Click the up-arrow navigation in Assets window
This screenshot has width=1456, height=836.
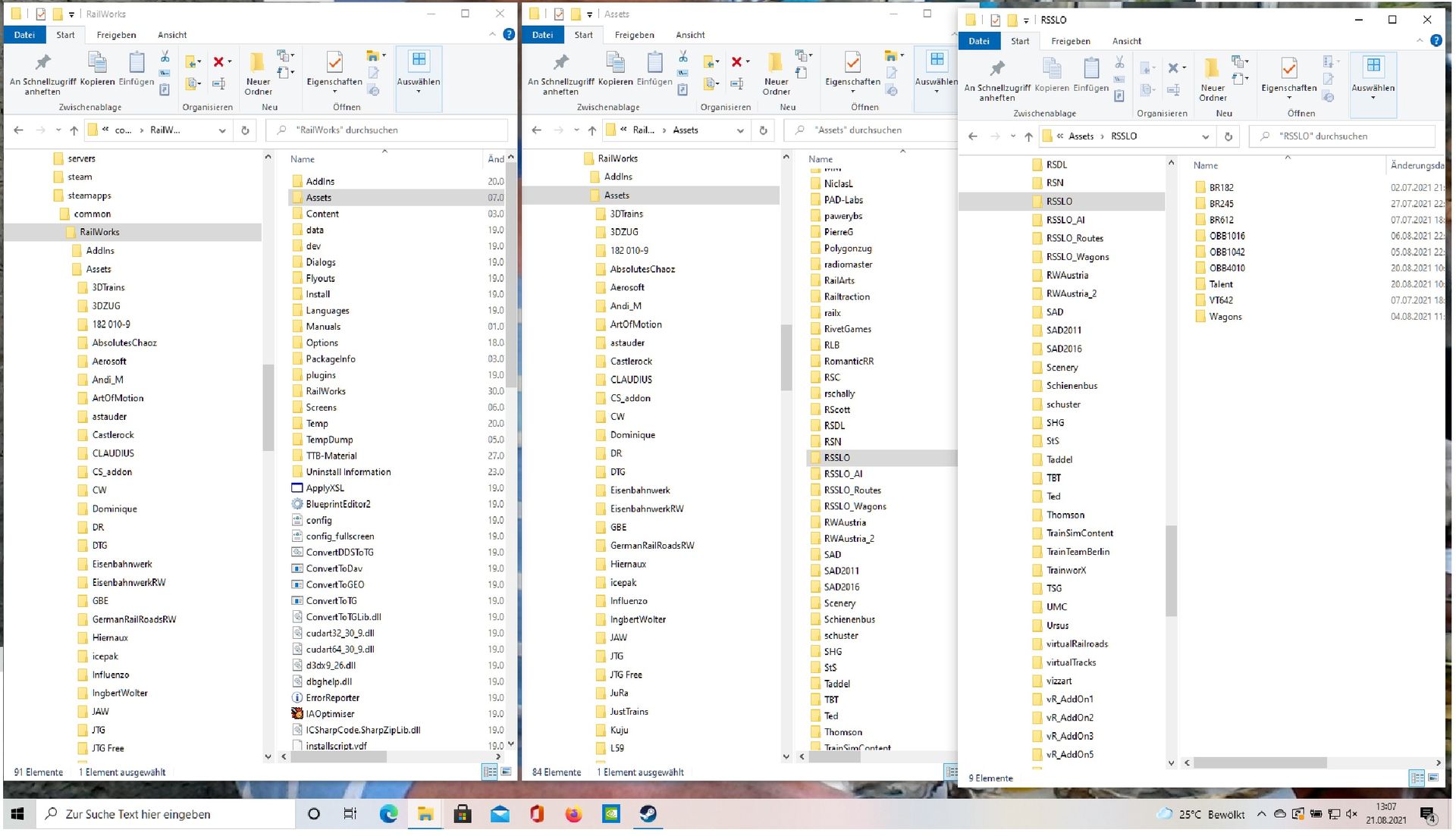592,130
